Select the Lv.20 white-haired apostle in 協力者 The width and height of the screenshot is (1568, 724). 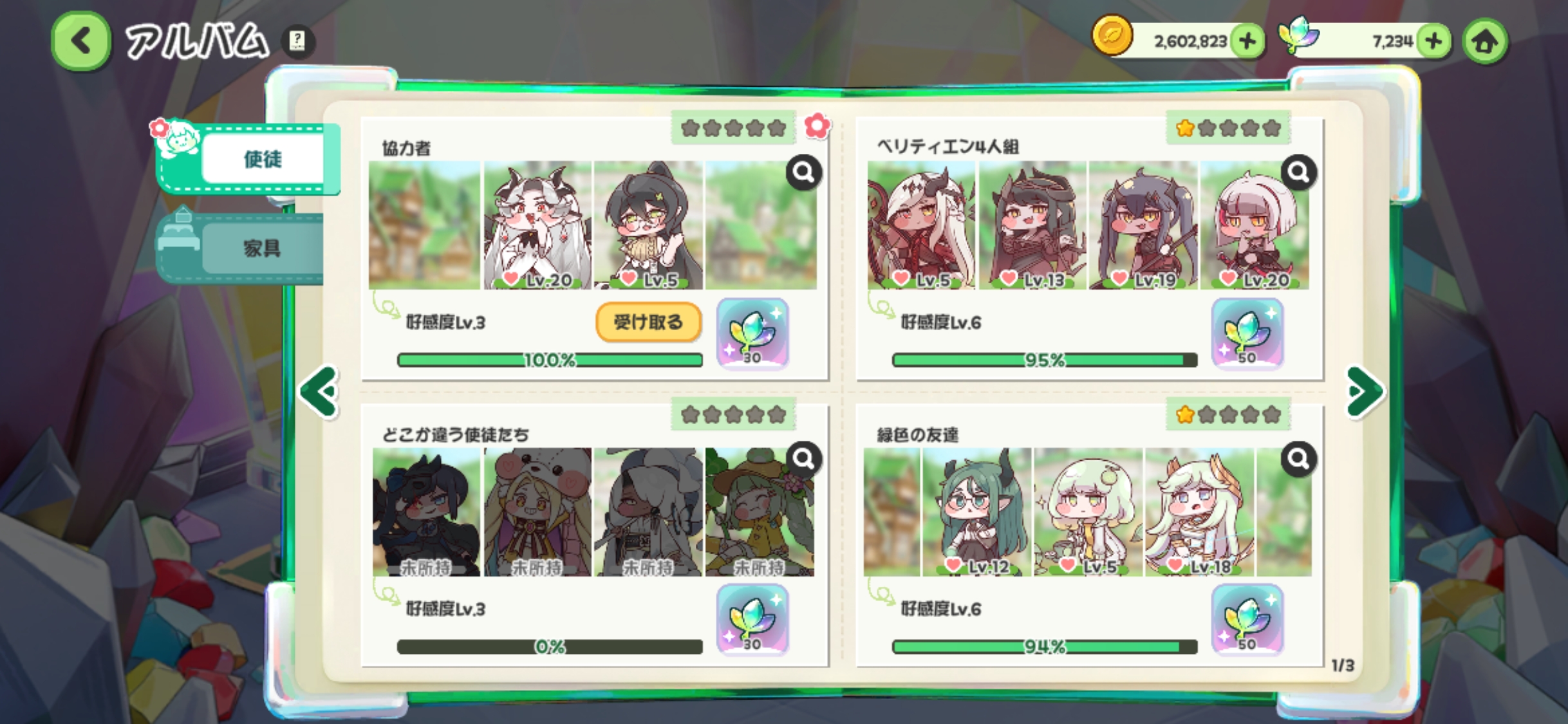(537, 225)
